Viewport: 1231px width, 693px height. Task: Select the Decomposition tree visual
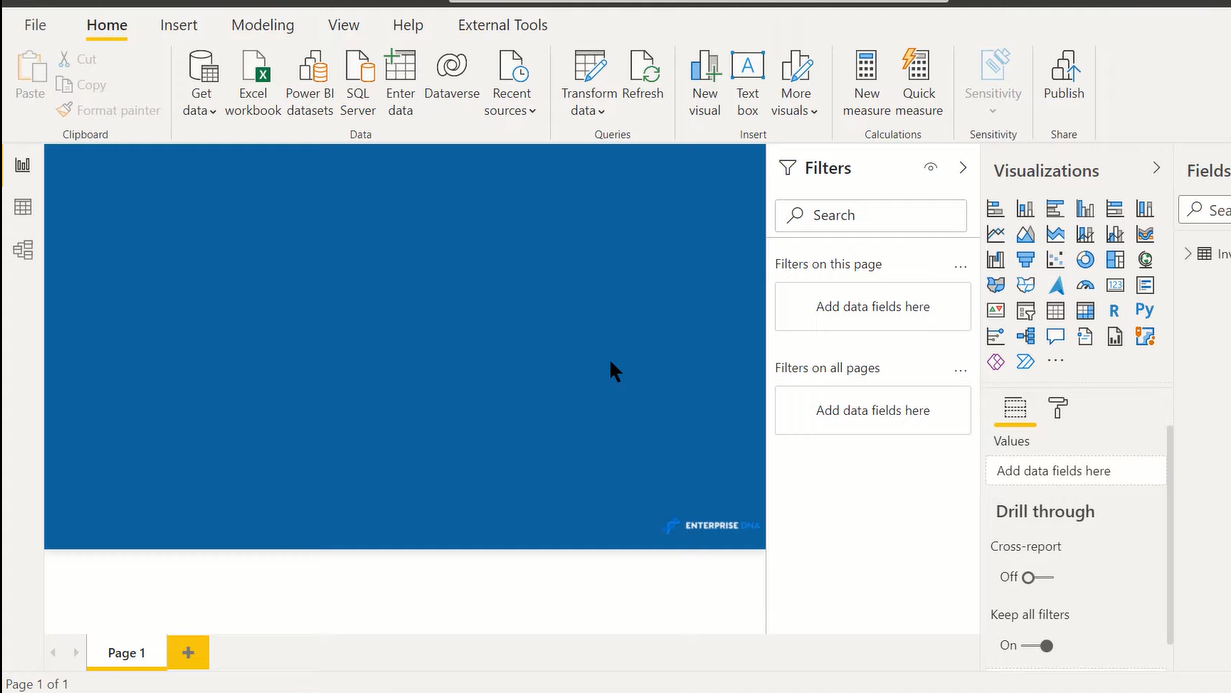coord(1025,336)
